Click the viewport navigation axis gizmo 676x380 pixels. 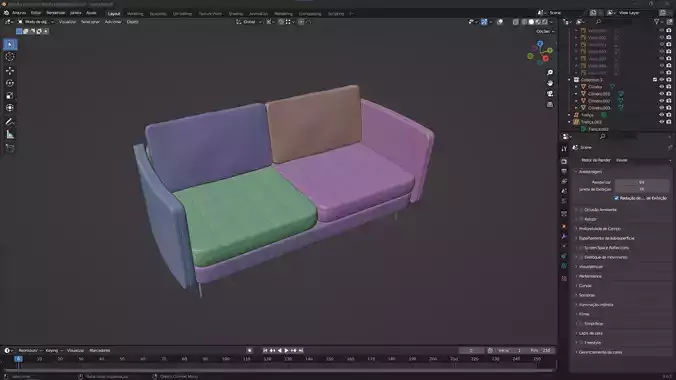click(540, 53)
